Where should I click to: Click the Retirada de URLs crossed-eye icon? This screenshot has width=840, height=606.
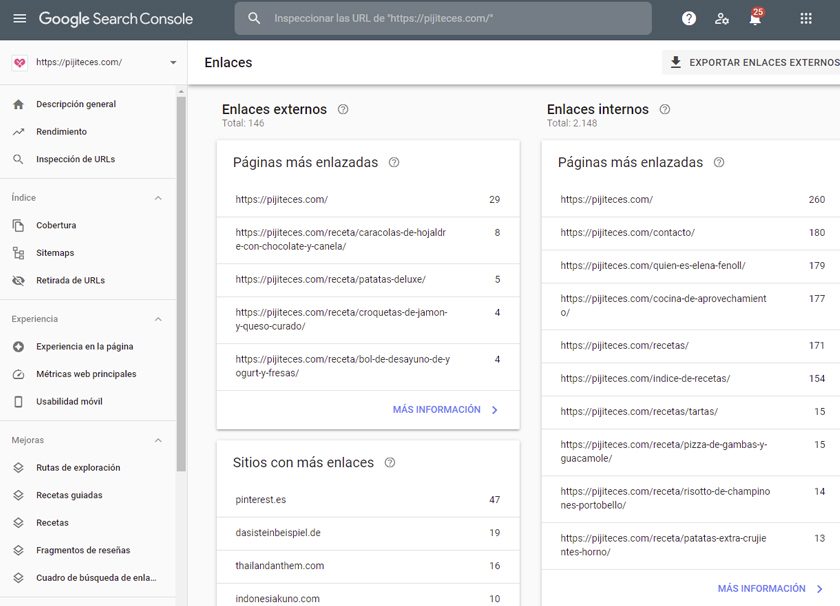pyautogui.click(x=18, y=280)
